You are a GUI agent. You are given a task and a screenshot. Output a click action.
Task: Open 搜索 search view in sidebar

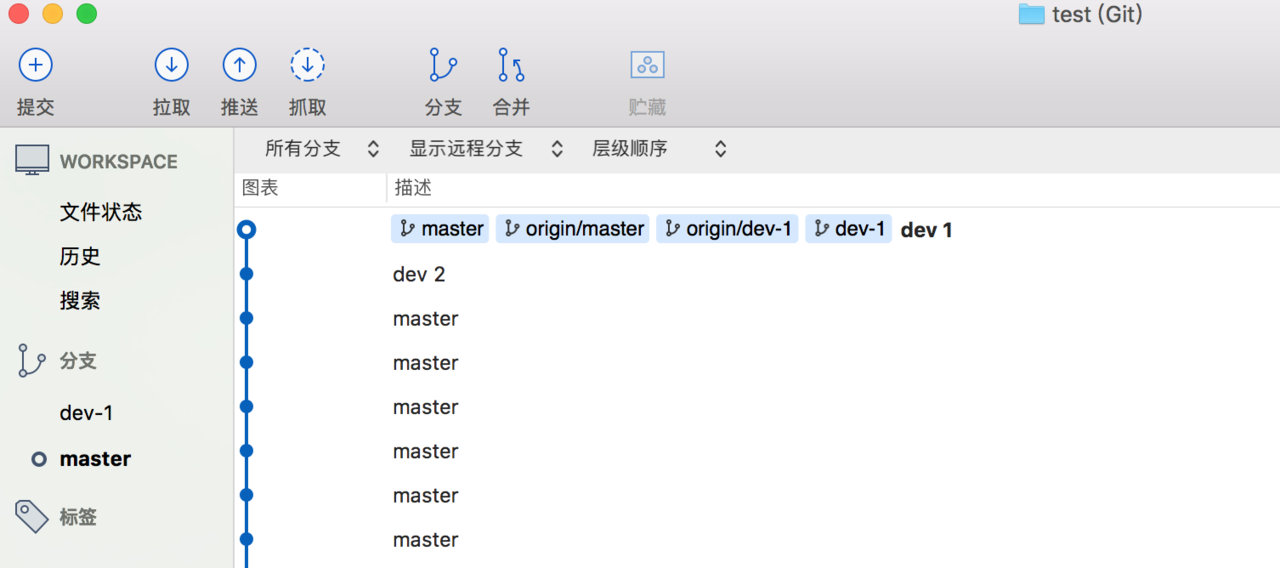point(80,301)
